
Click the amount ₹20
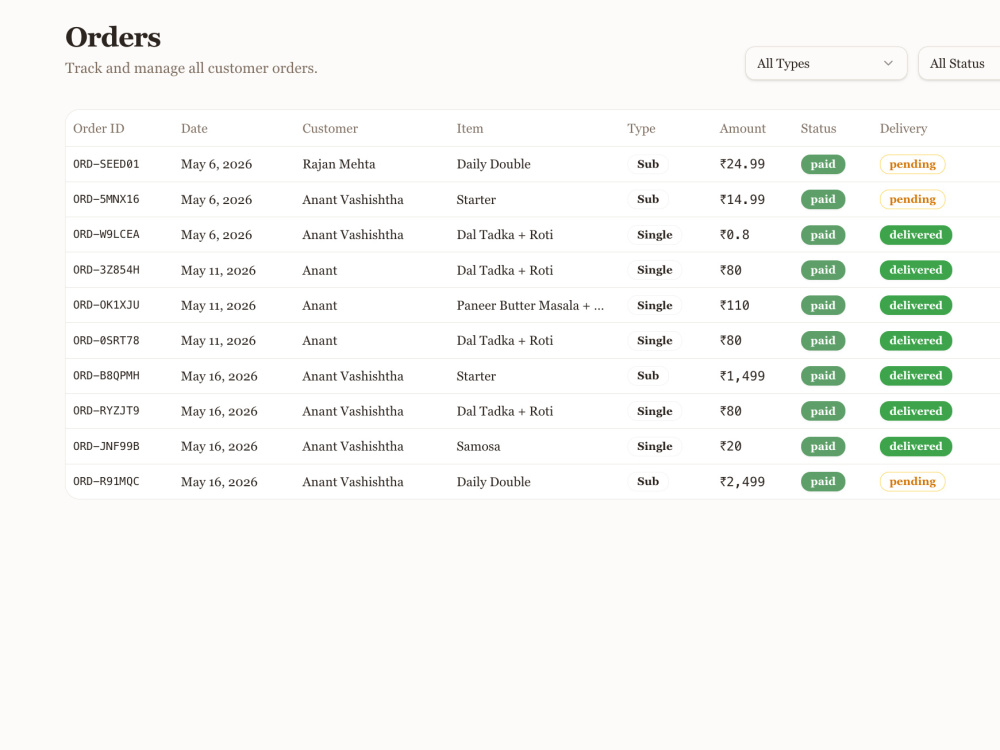[731, 446]
